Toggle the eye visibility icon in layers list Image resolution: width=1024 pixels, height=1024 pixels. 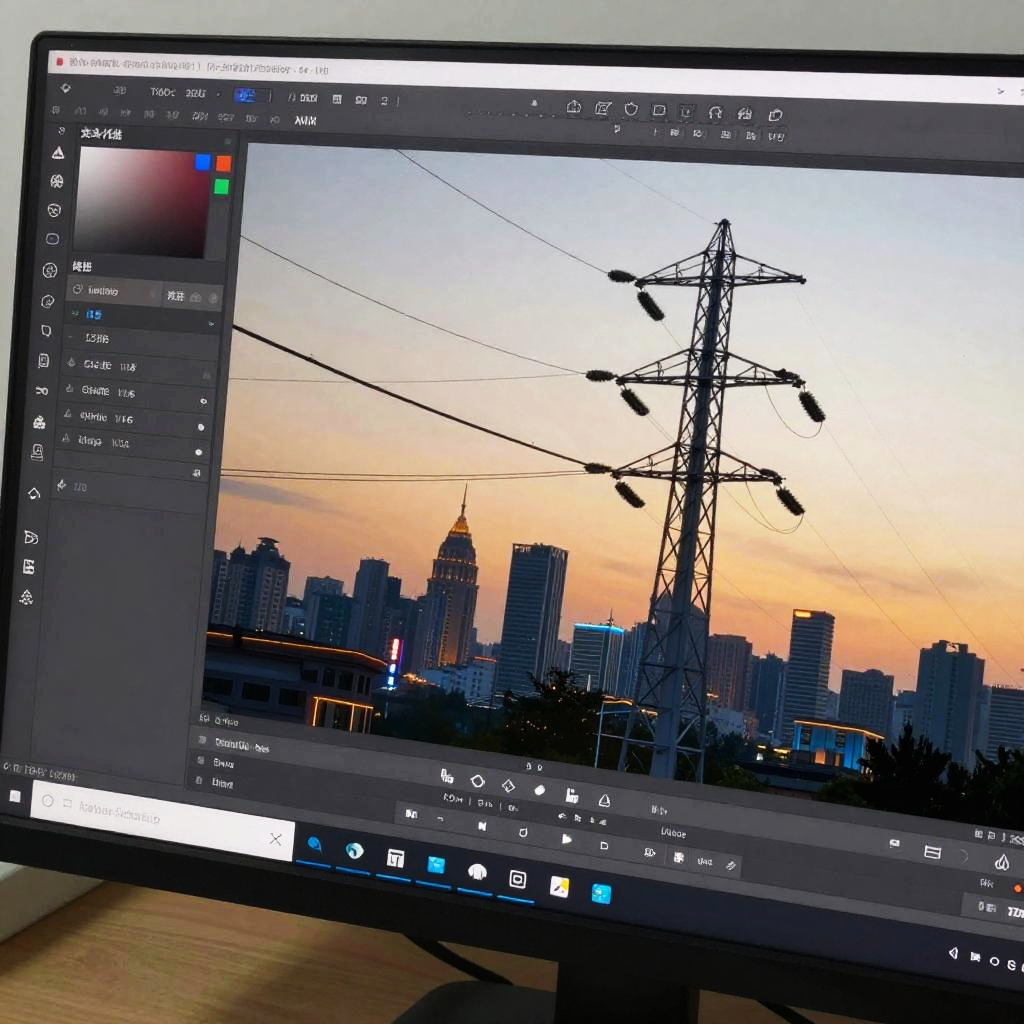[x=203, y=401]
